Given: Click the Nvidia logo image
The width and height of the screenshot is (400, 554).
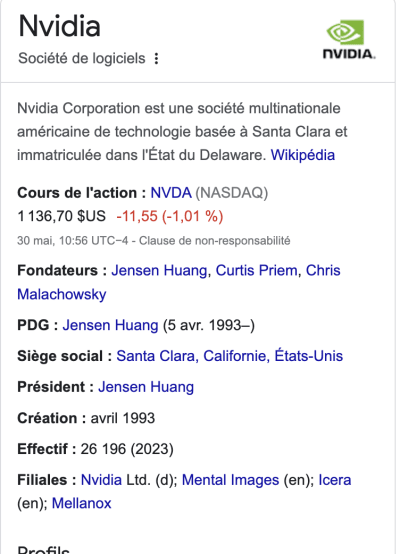Looking at the screenshot, I should pos(349,39).
